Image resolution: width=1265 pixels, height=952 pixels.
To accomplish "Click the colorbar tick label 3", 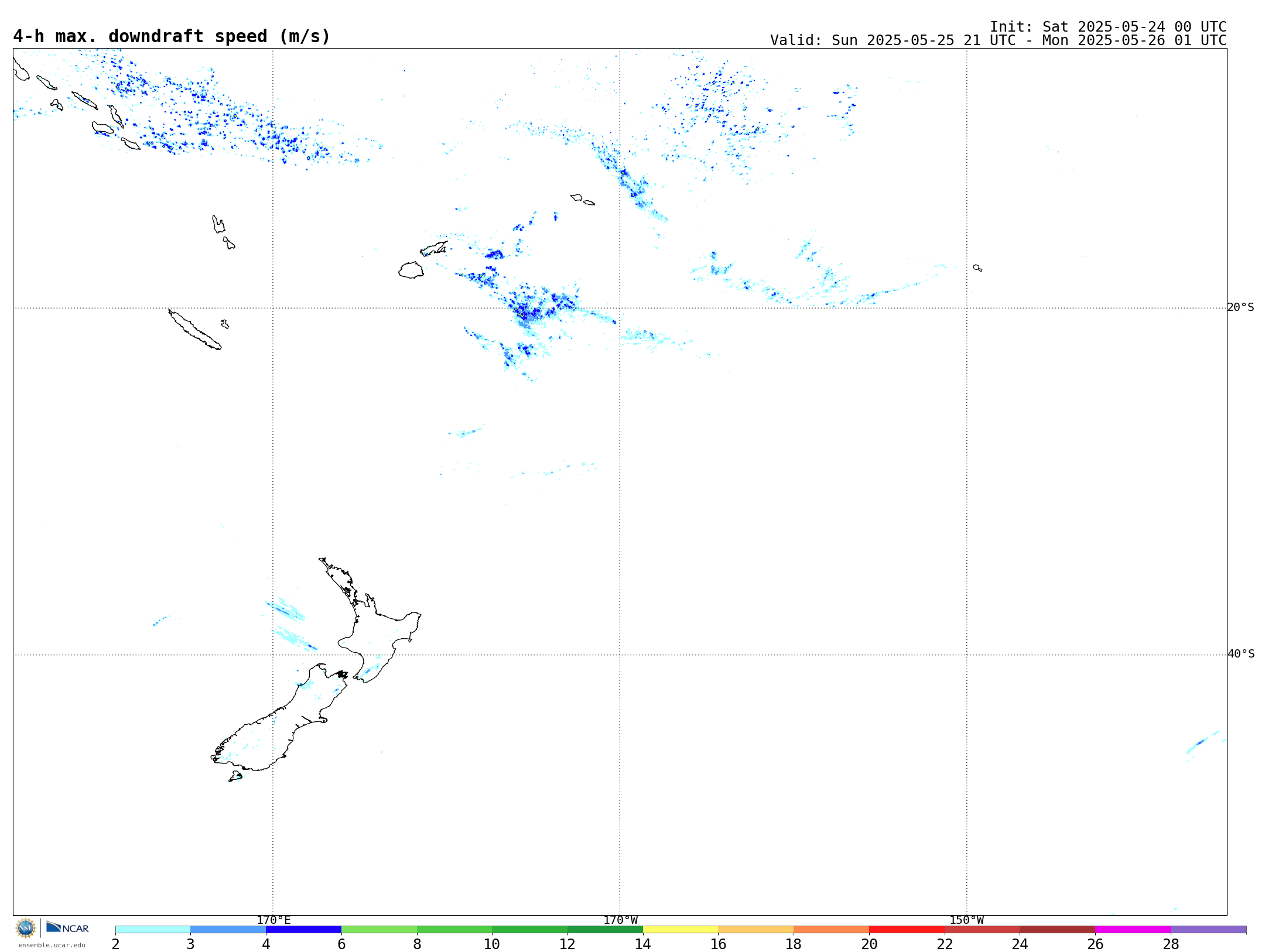I will 190,944.
